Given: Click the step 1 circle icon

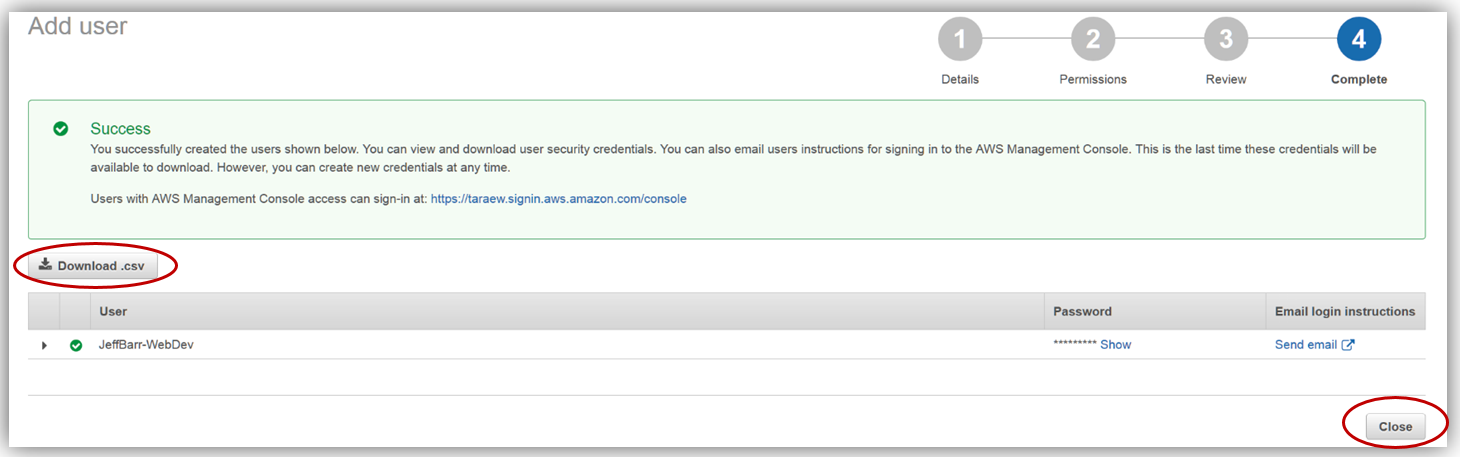Looking at the screenshot, I should pos(960,41).
